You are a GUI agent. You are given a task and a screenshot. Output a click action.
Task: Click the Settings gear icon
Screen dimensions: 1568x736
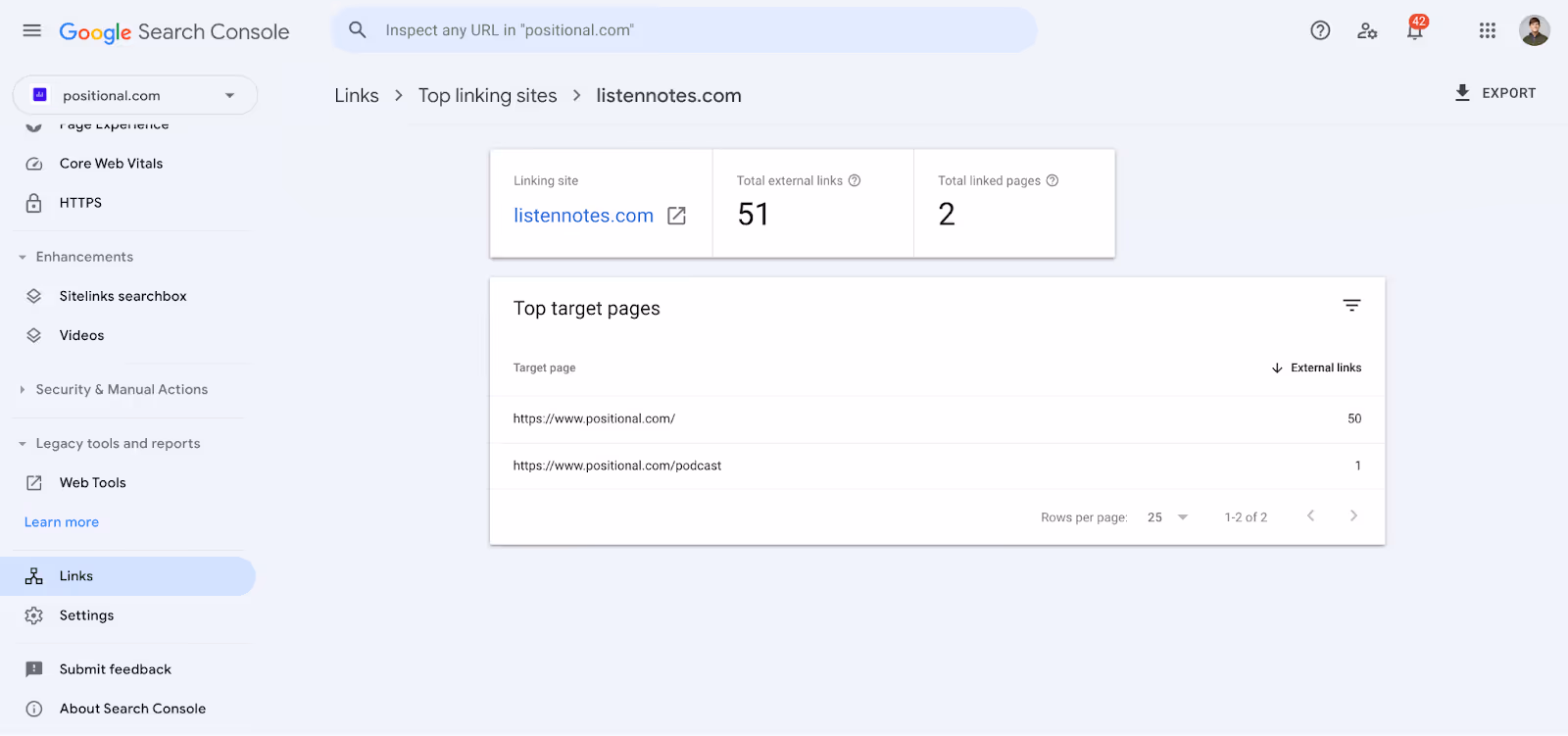(34, 615)
